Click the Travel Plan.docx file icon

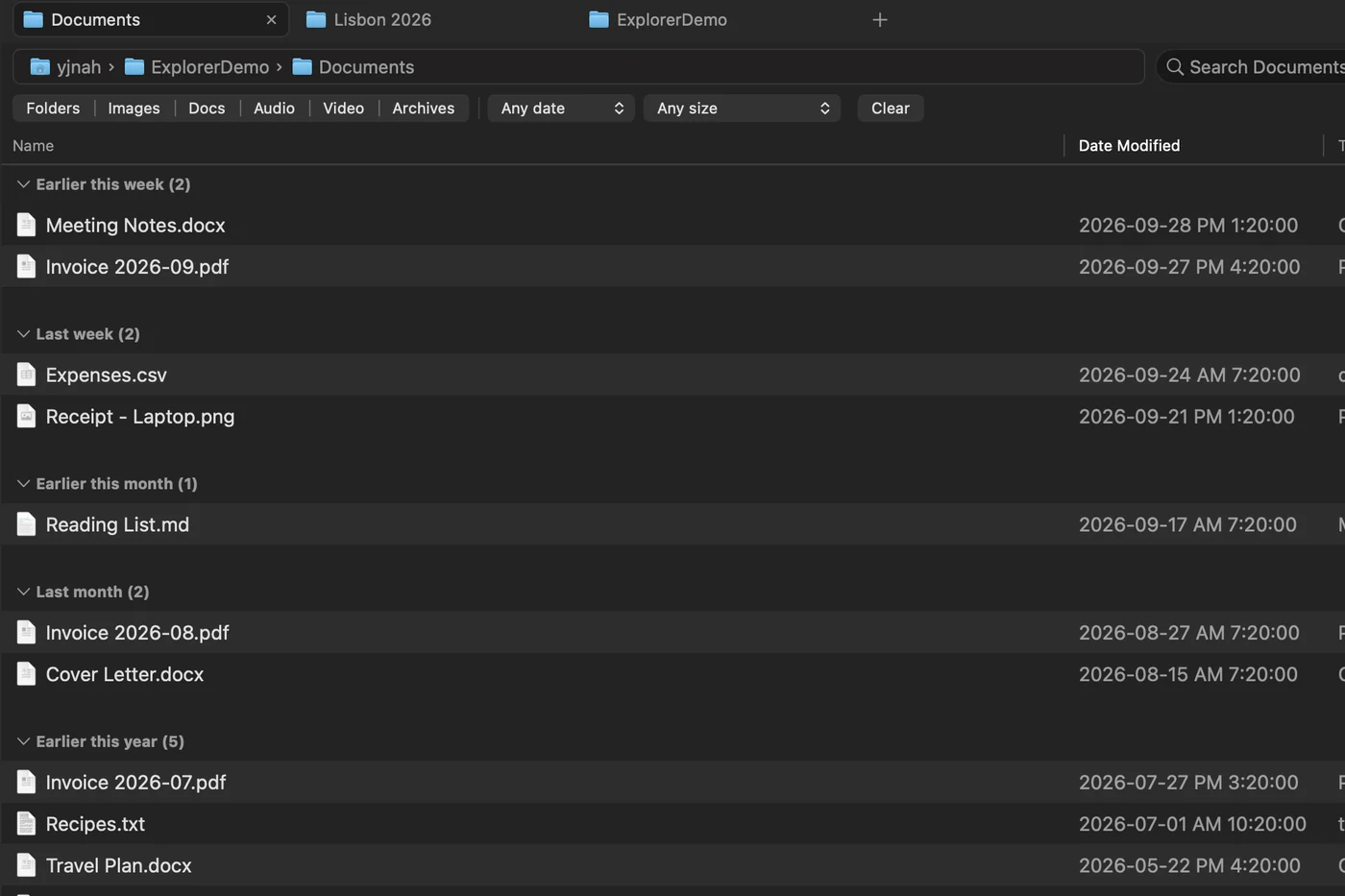26,865
